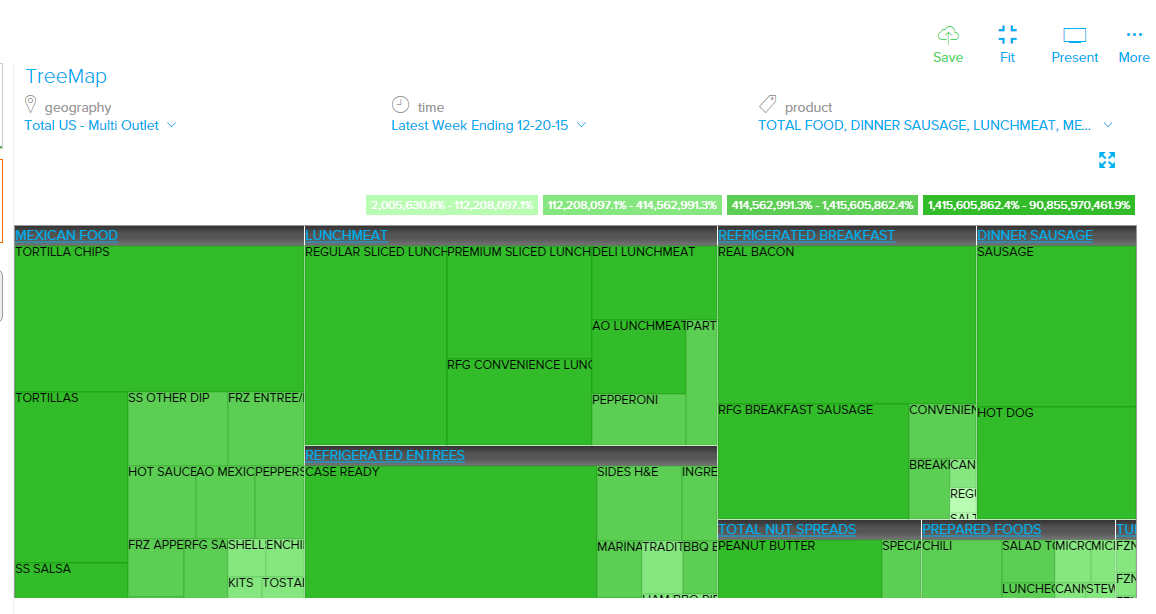Click the geography location pin icon

coord(31,105)
